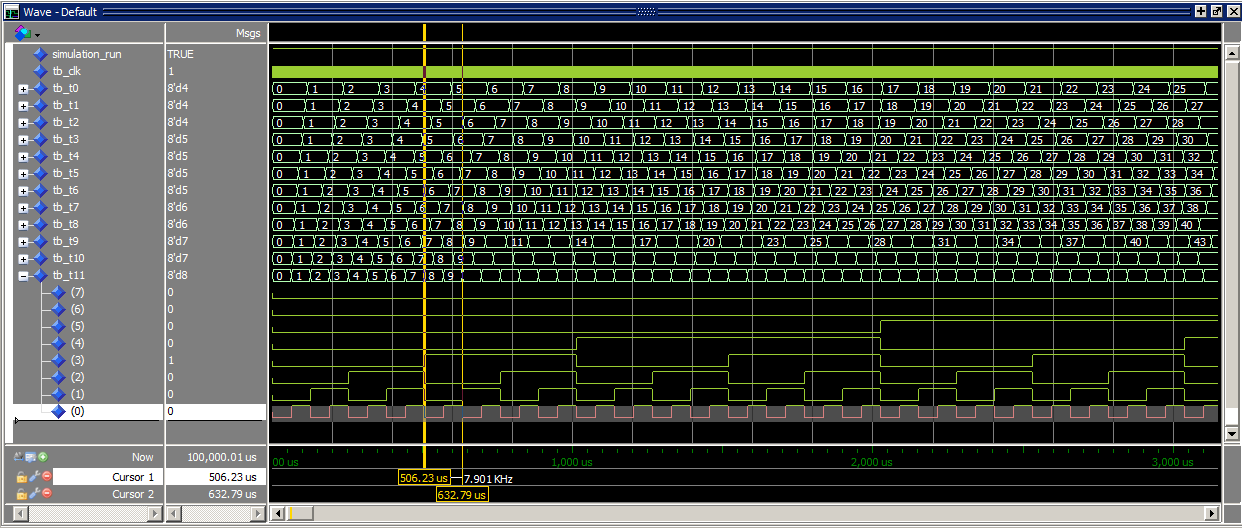Expand the tb_t8 signal bus

23,224
